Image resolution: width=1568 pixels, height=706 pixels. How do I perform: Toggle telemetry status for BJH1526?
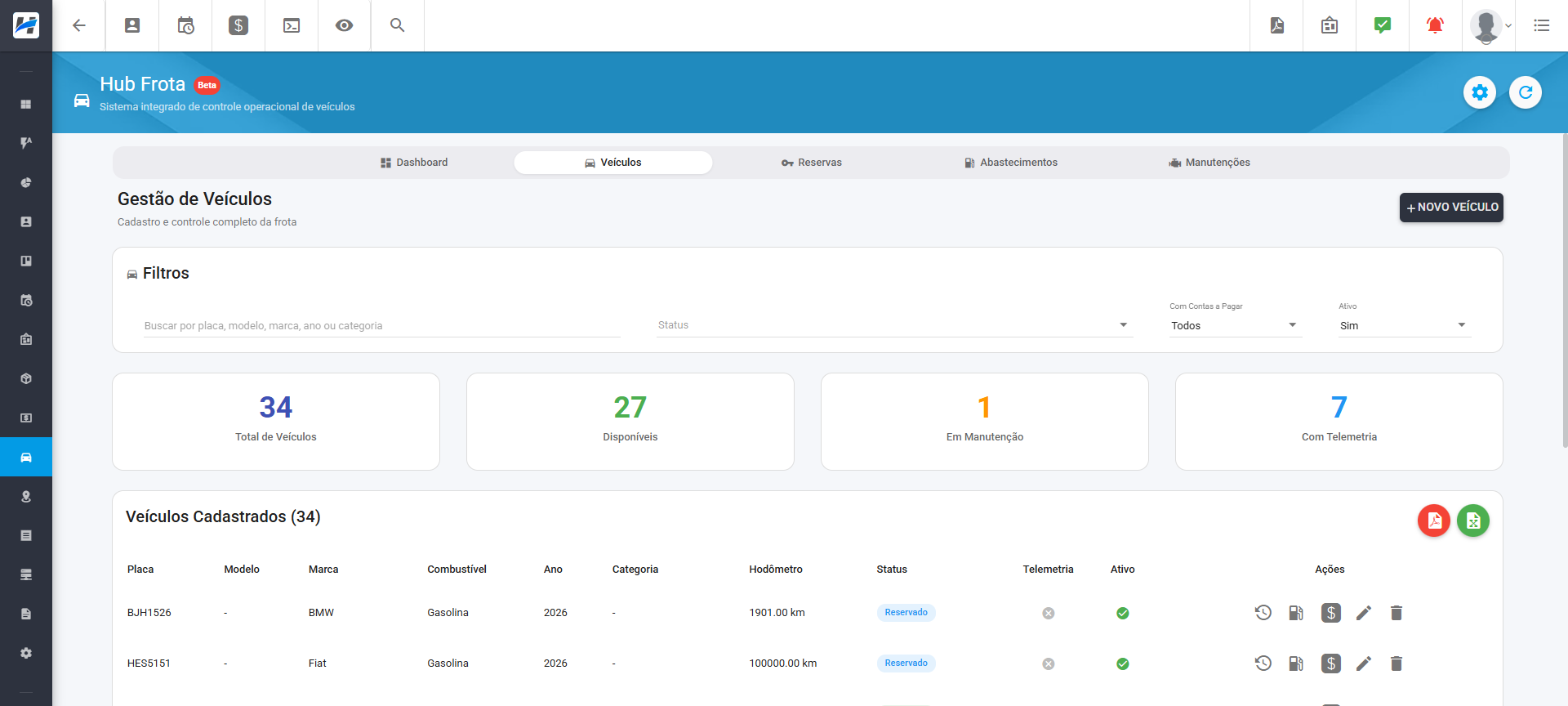[1049, 613]
